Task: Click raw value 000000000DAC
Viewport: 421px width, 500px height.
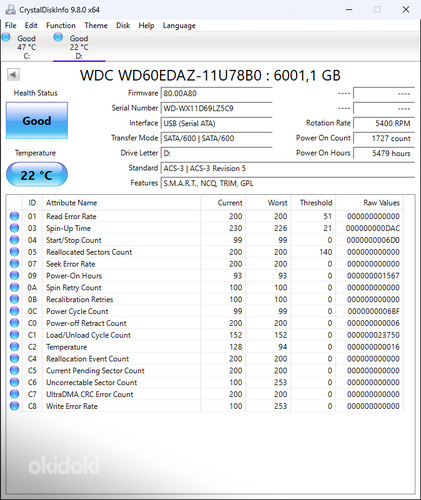Action: pyautogui.click(x=373, y=228)
